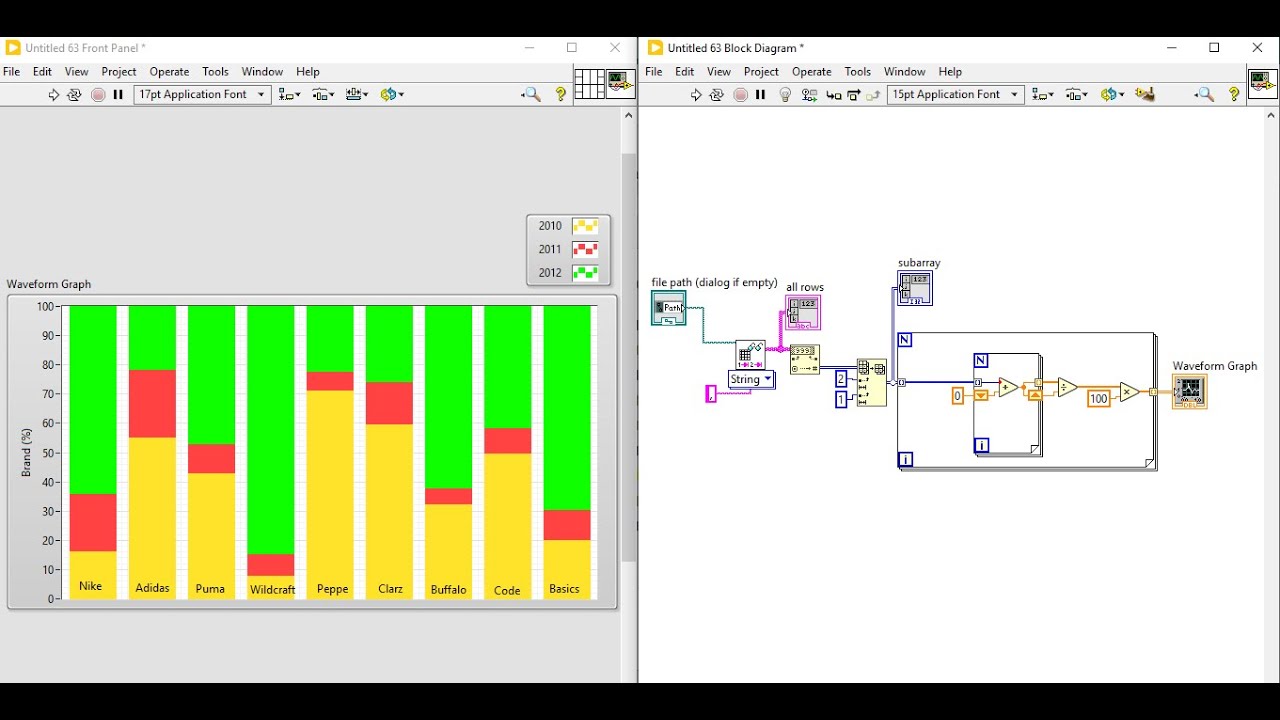The height and width of the screenshot is (720, 1280).
Task: Click the Front Panel vertical scrollbar
Action: [x=628, y=357]
